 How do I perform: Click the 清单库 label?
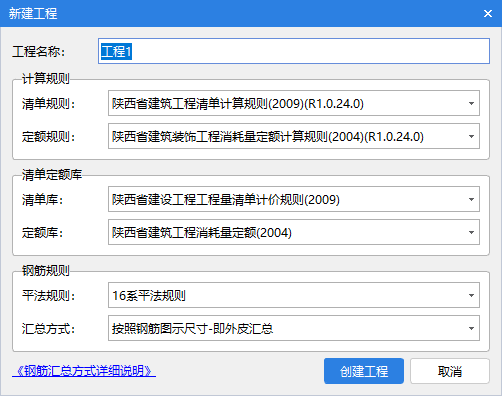(42, 199)
